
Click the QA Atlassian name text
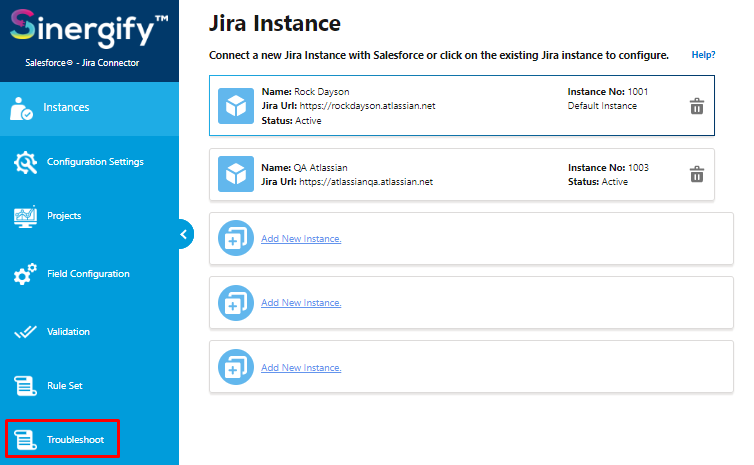pyautogui.click(x=320, y=167)
